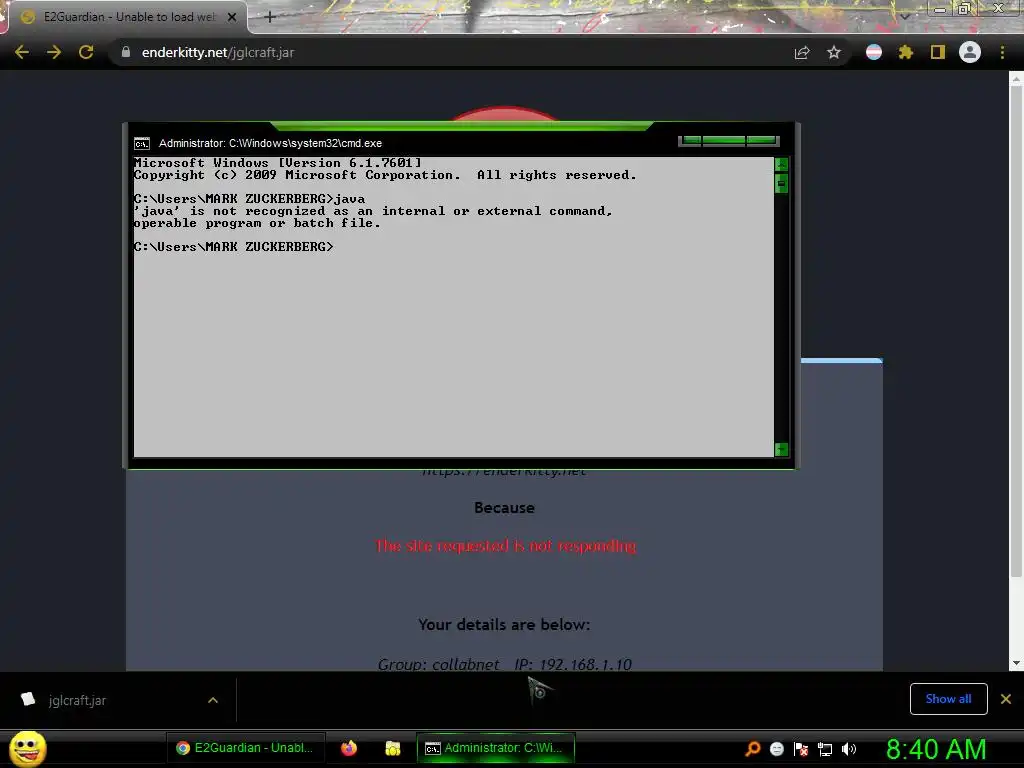
Task: Click cmd scrollbar up arrow
Action: (781, 164)
